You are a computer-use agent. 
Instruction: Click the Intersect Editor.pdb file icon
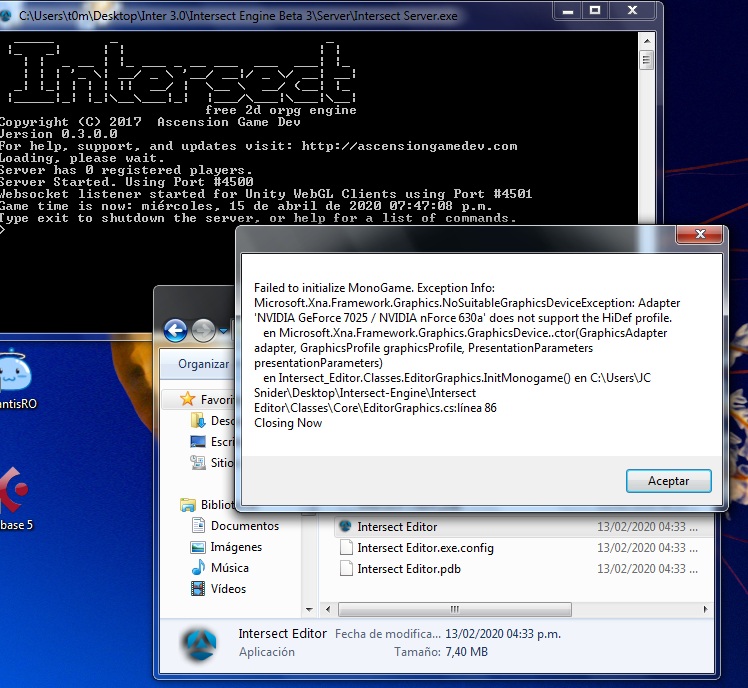[x=346, y=568]
